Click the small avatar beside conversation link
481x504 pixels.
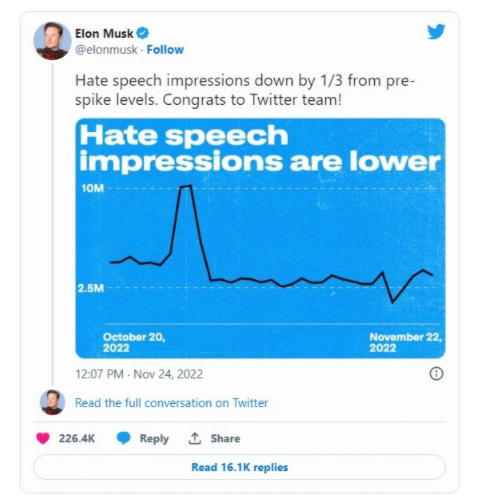click(52, 402)
